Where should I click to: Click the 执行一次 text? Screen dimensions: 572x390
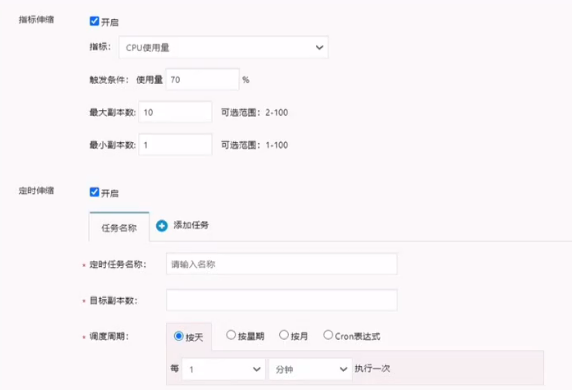(x=372, y=368)
